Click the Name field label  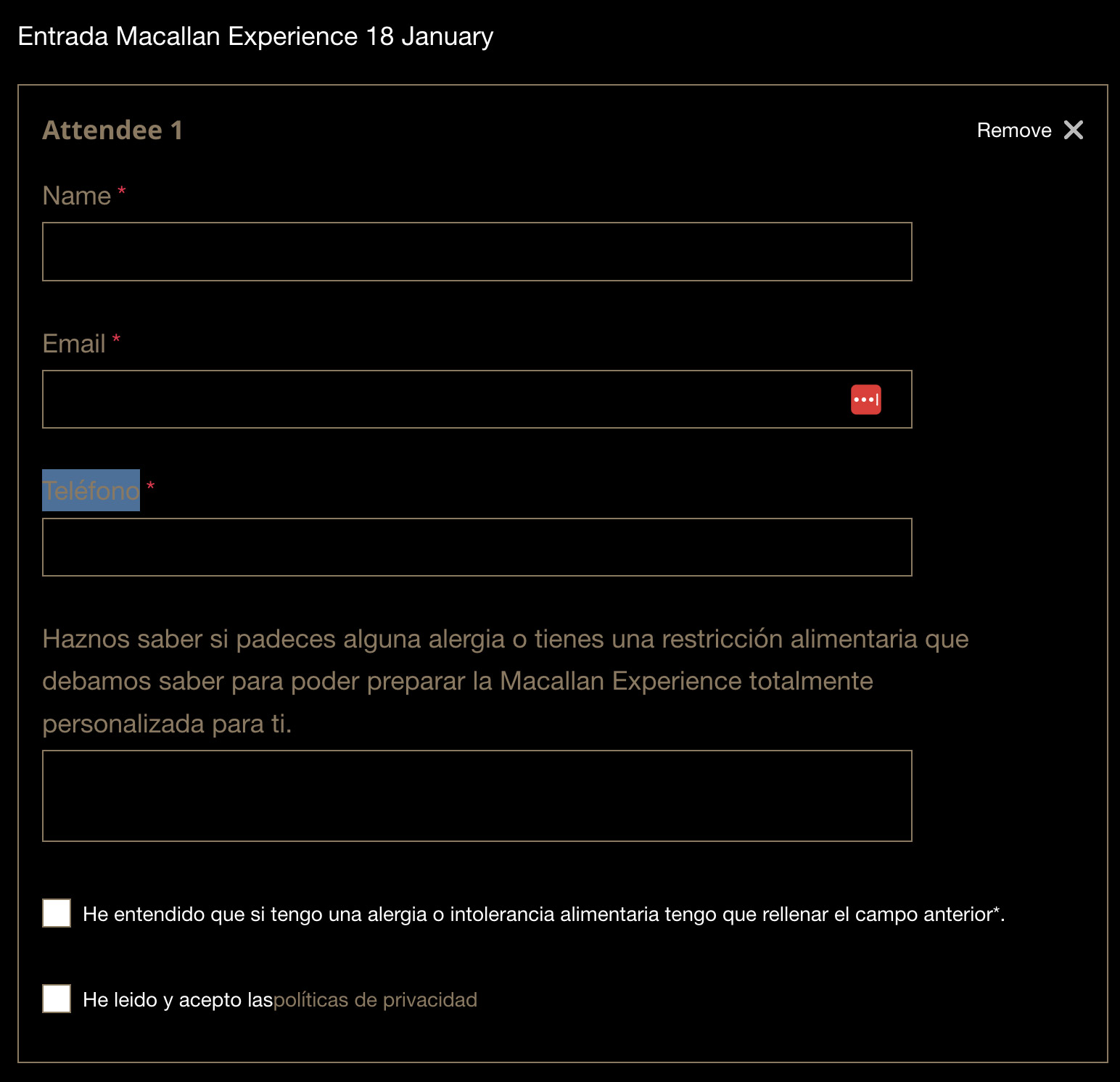point(77,196)
